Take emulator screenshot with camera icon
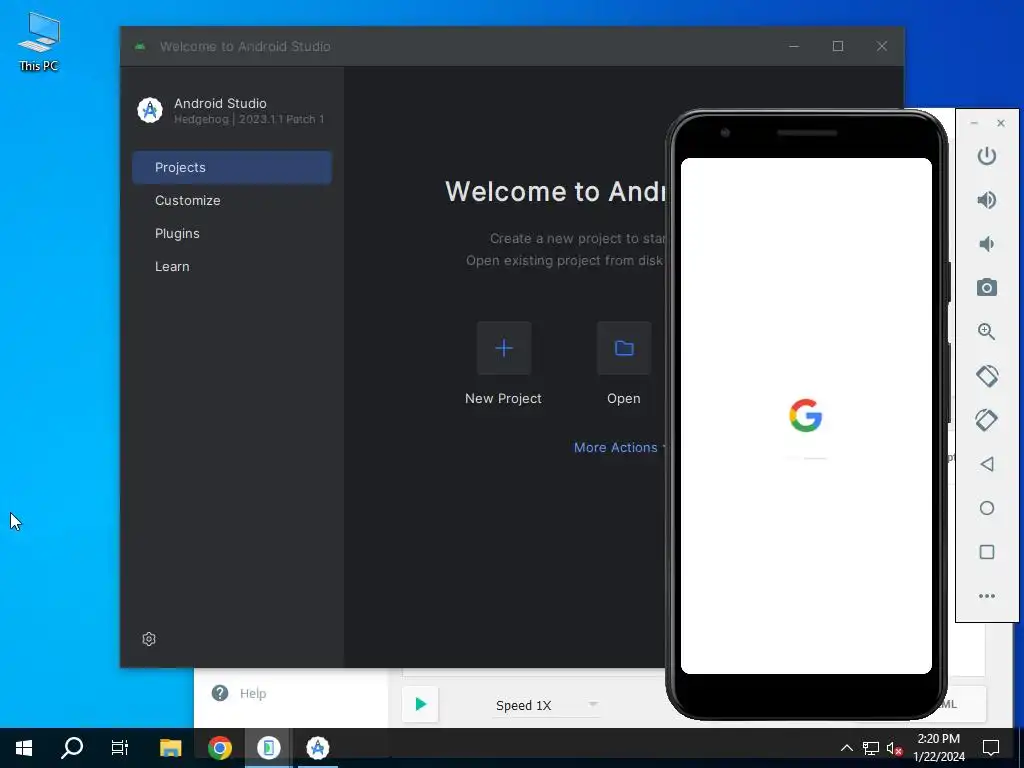1024x768 pixels. click(987, 287)
